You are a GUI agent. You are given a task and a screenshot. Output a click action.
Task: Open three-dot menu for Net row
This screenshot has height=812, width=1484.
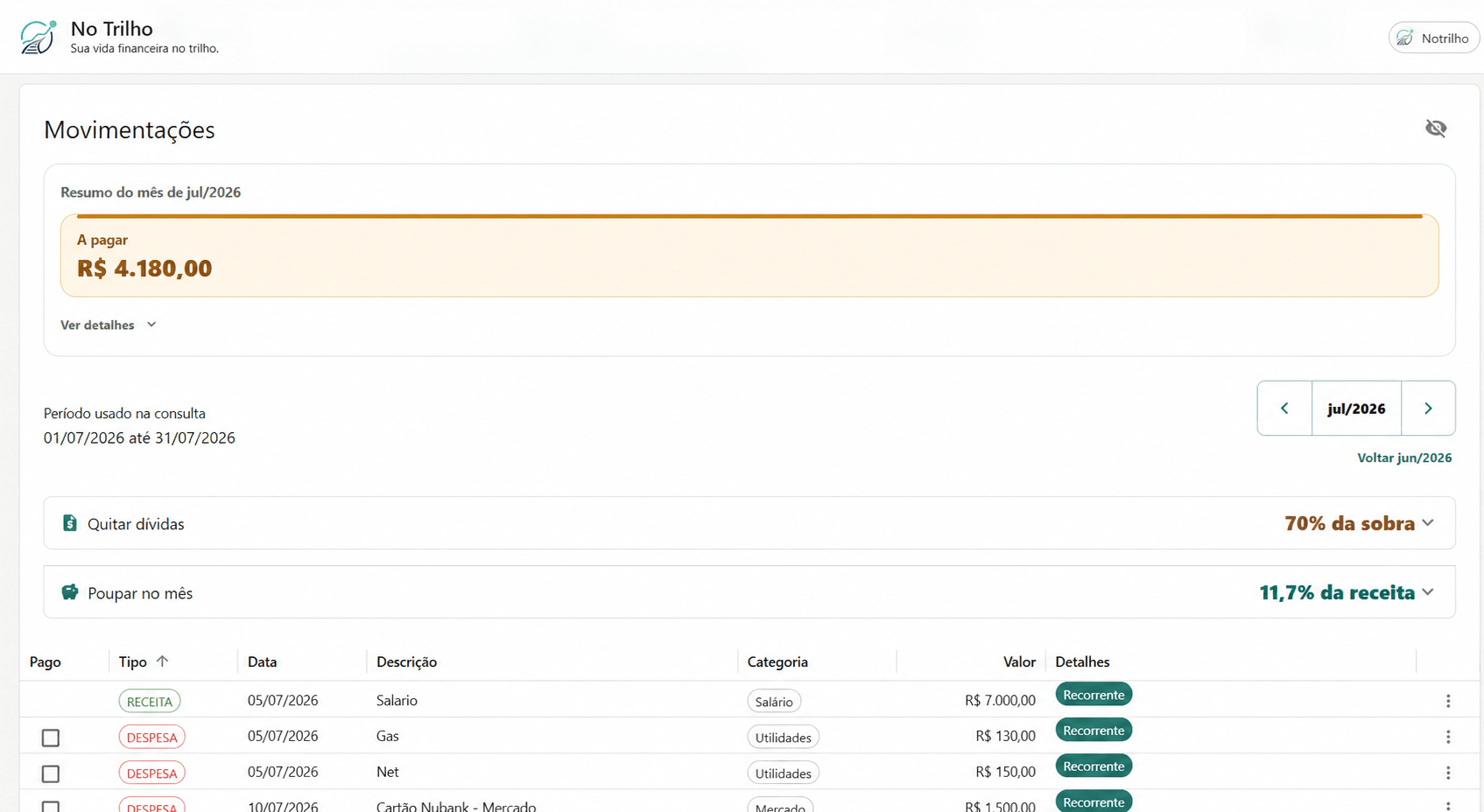click(x=1448, y=773)
